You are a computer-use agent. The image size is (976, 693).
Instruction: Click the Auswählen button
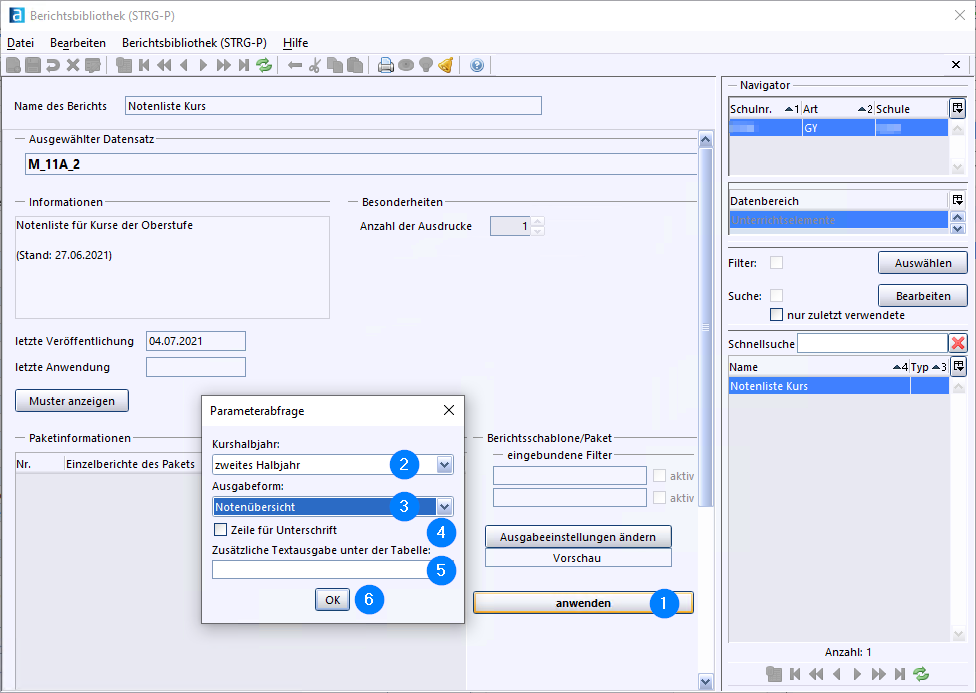(x=922, y=263)
